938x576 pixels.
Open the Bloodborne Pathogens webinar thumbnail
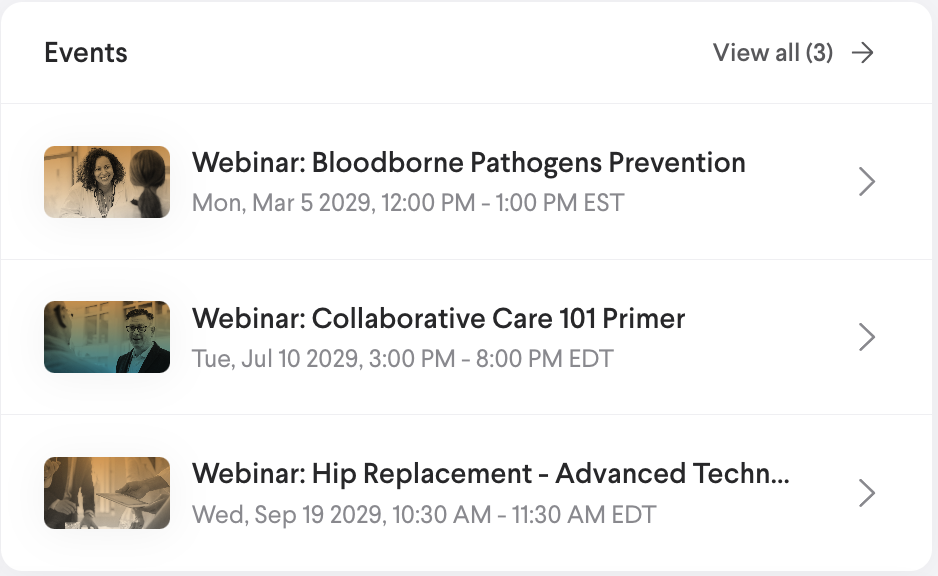click(107, 182)
